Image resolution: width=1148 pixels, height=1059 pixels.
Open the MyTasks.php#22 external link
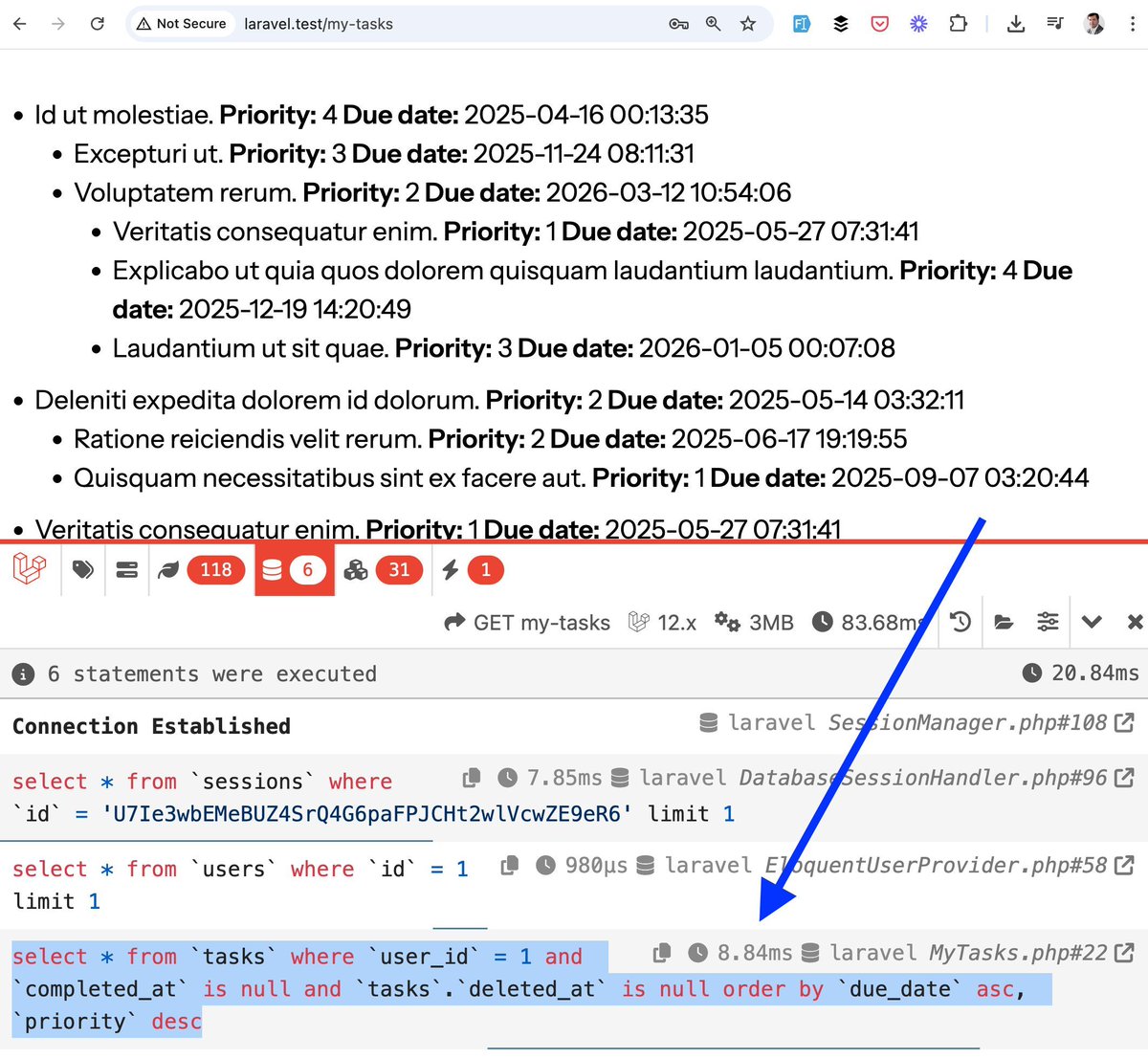1125,952
